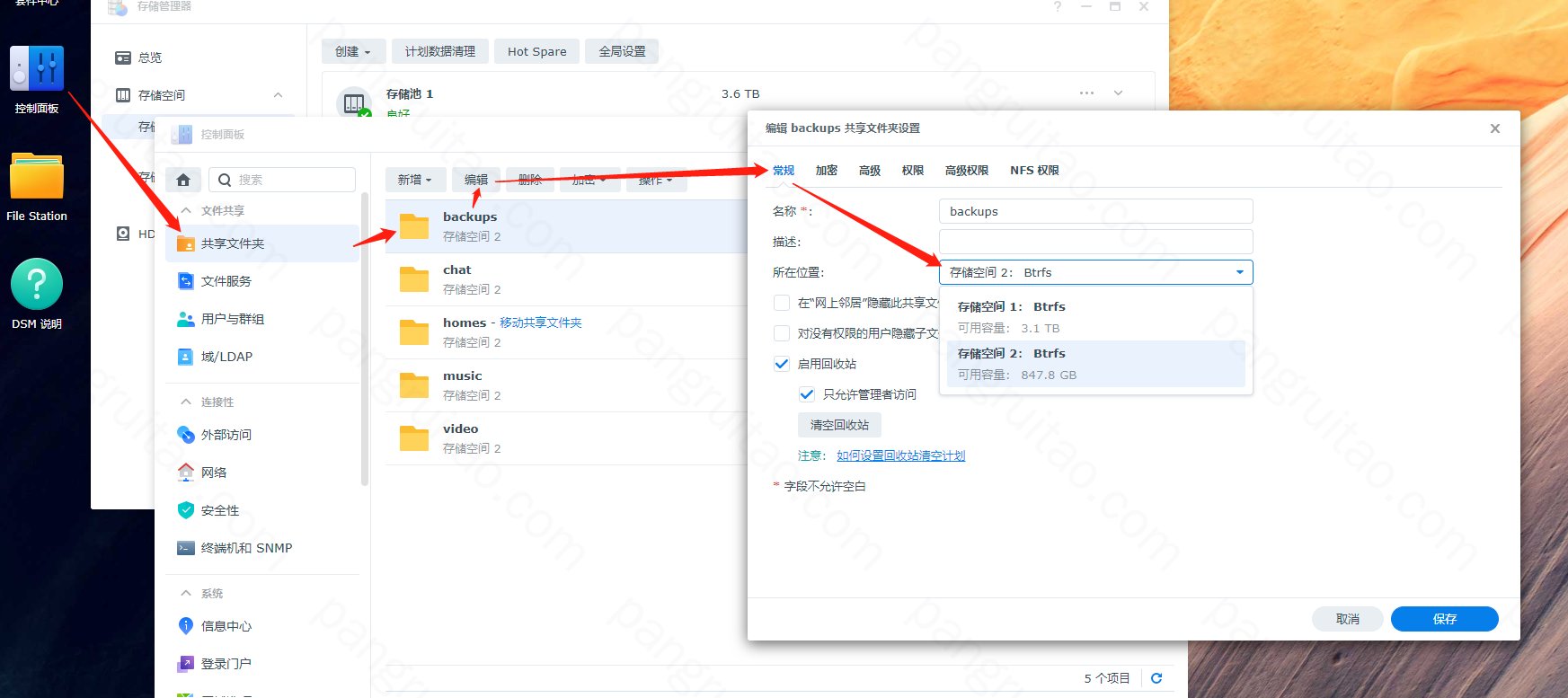
Task: Uncheck the 启用回收站 checkbox
Action: coord(782,364)
